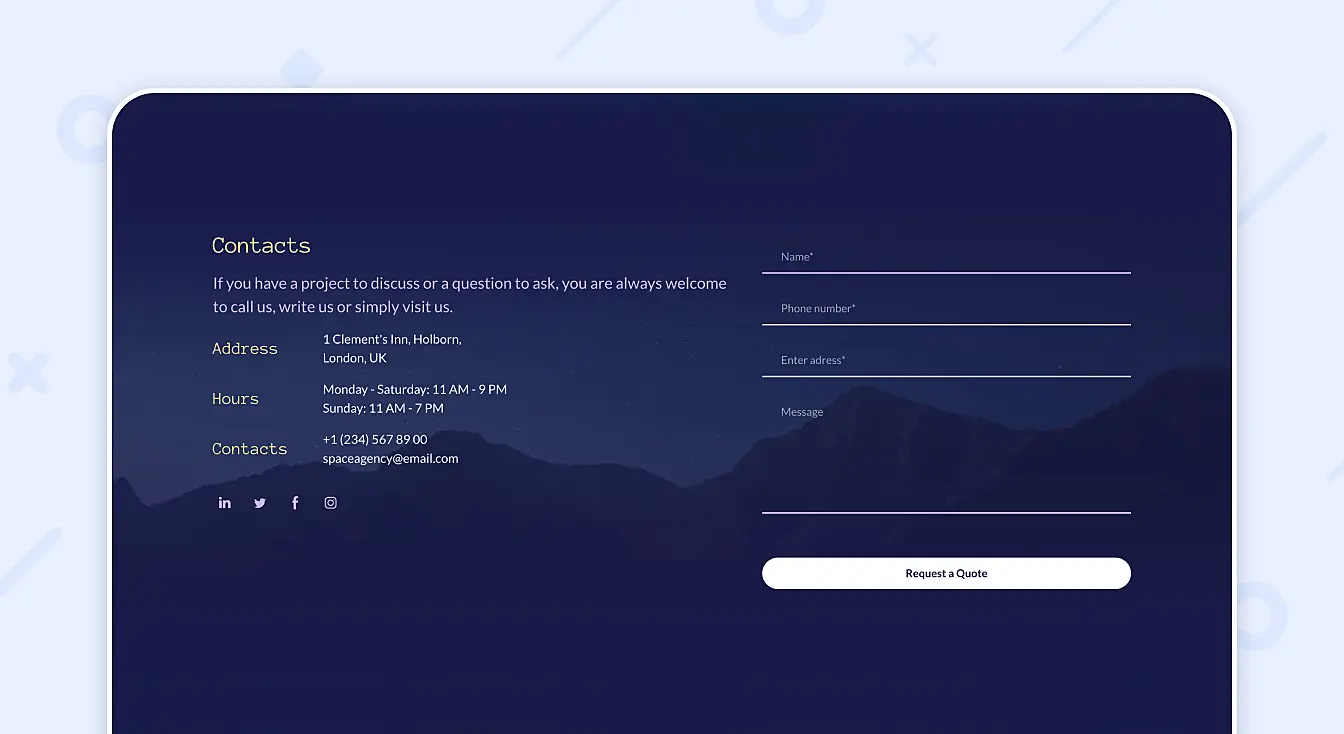This screenshot has width=1344, height=734.
Task: Click the Hours section label
Action: [235, 398]
